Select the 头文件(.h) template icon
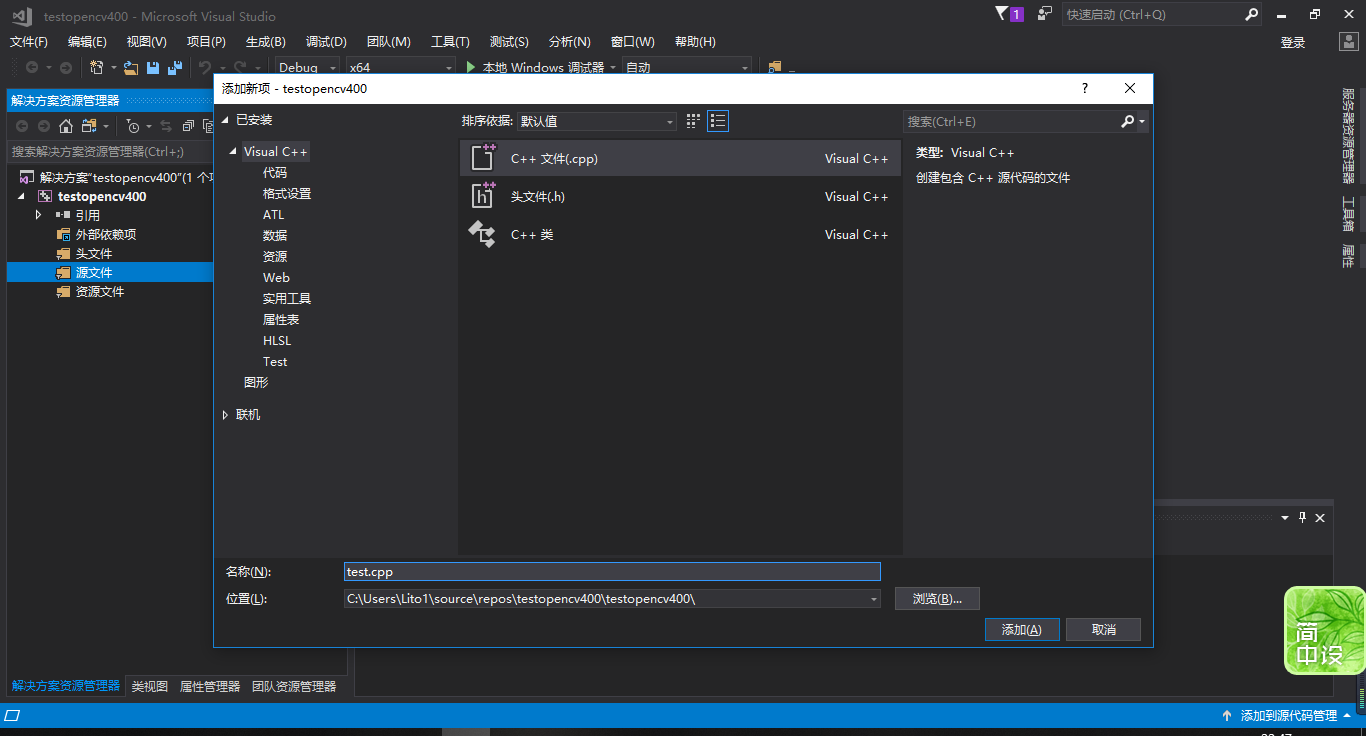 [483, 196]
